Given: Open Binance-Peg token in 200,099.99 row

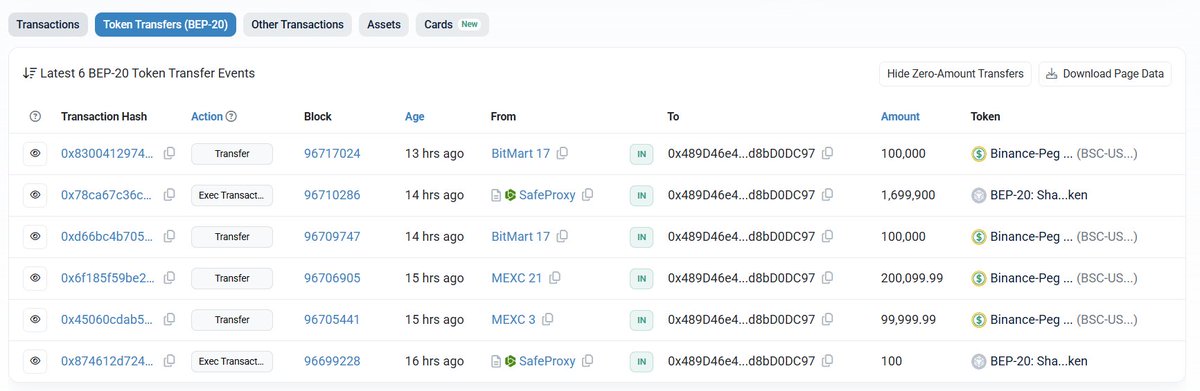Looking at the screenshot, I should [x=1031, y=278].
